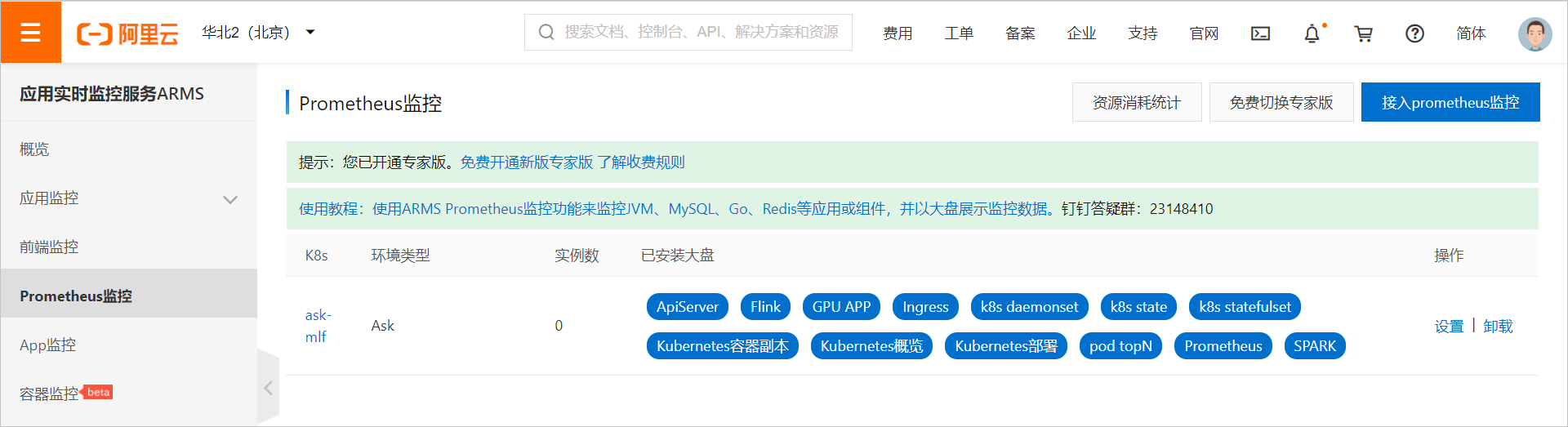Click the 实例数 column header
This screenshot has width=1568, height=427.
577,256
